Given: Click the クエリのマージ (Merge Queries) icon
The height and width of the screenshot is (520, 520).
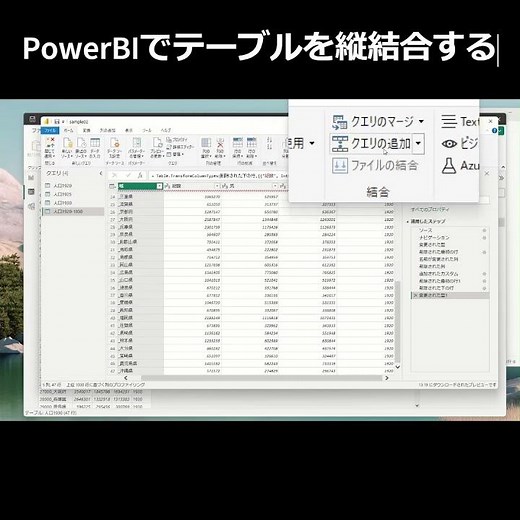Looking at the screenshot, I should coord(339,122).
